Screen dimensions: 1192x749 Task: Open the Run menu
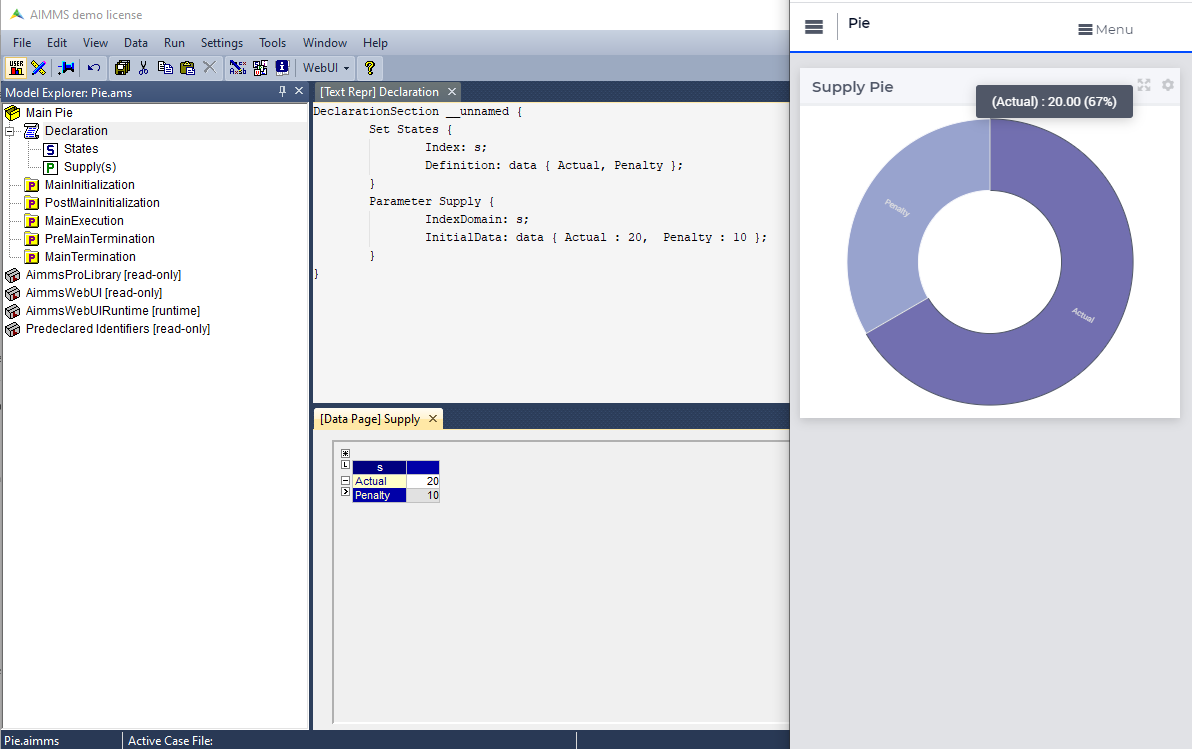pos(174,43)
